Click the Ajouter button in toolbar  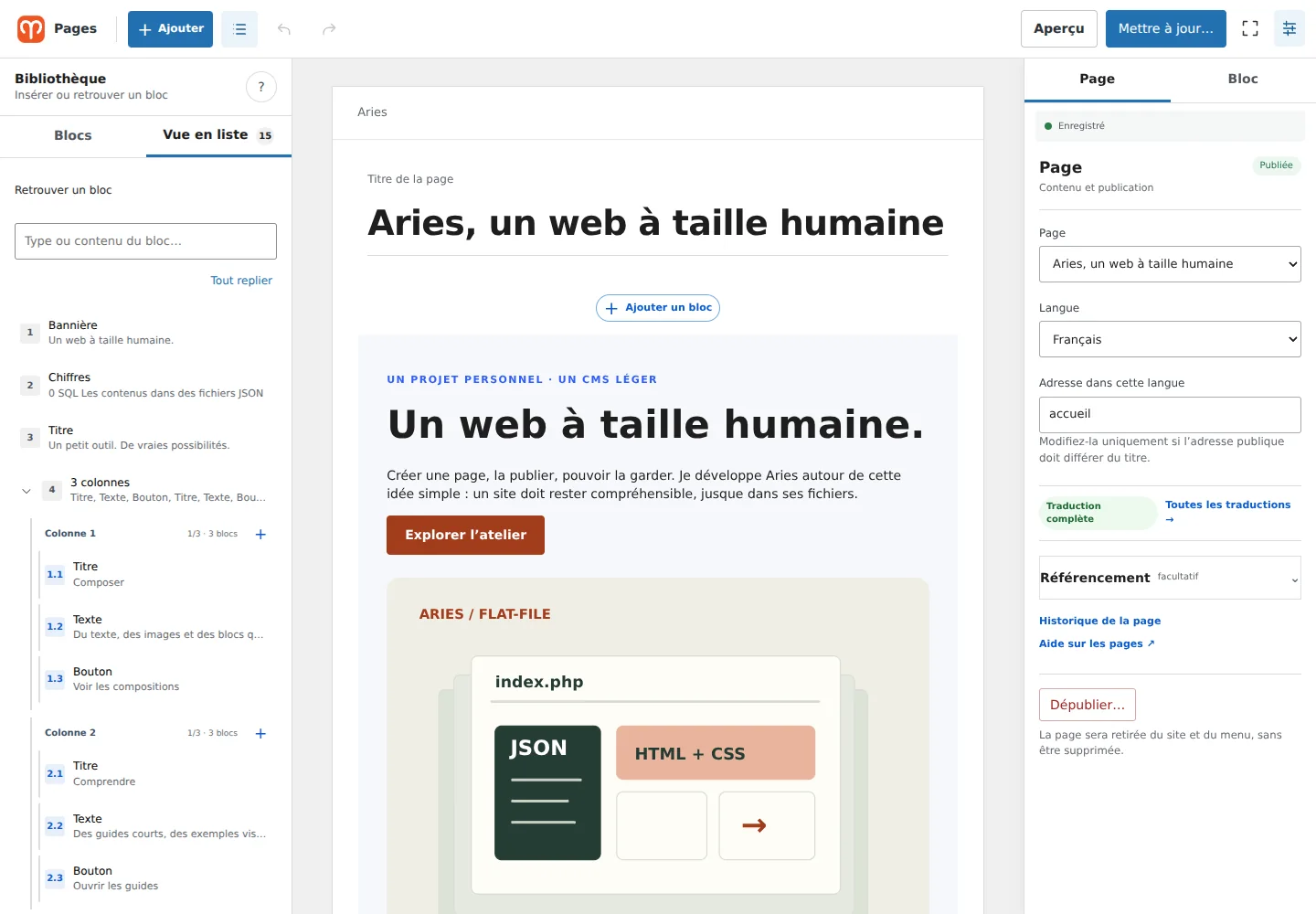[170, 29]
